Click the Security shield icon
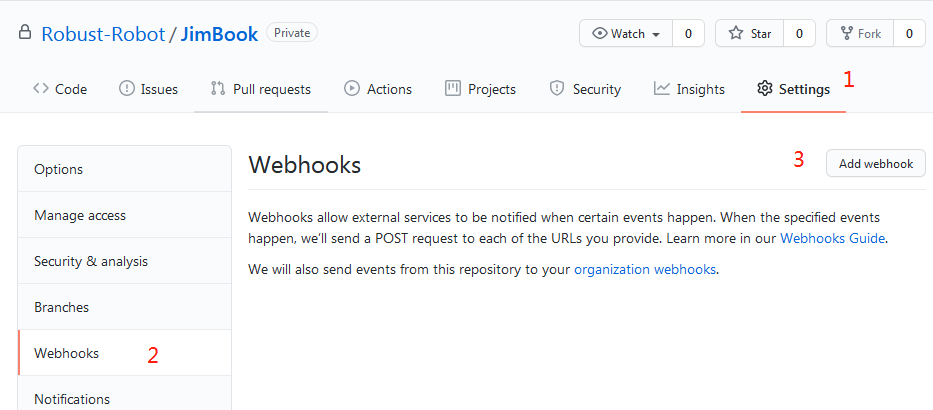The image size is (933, 410). click(x=557, y=89)
